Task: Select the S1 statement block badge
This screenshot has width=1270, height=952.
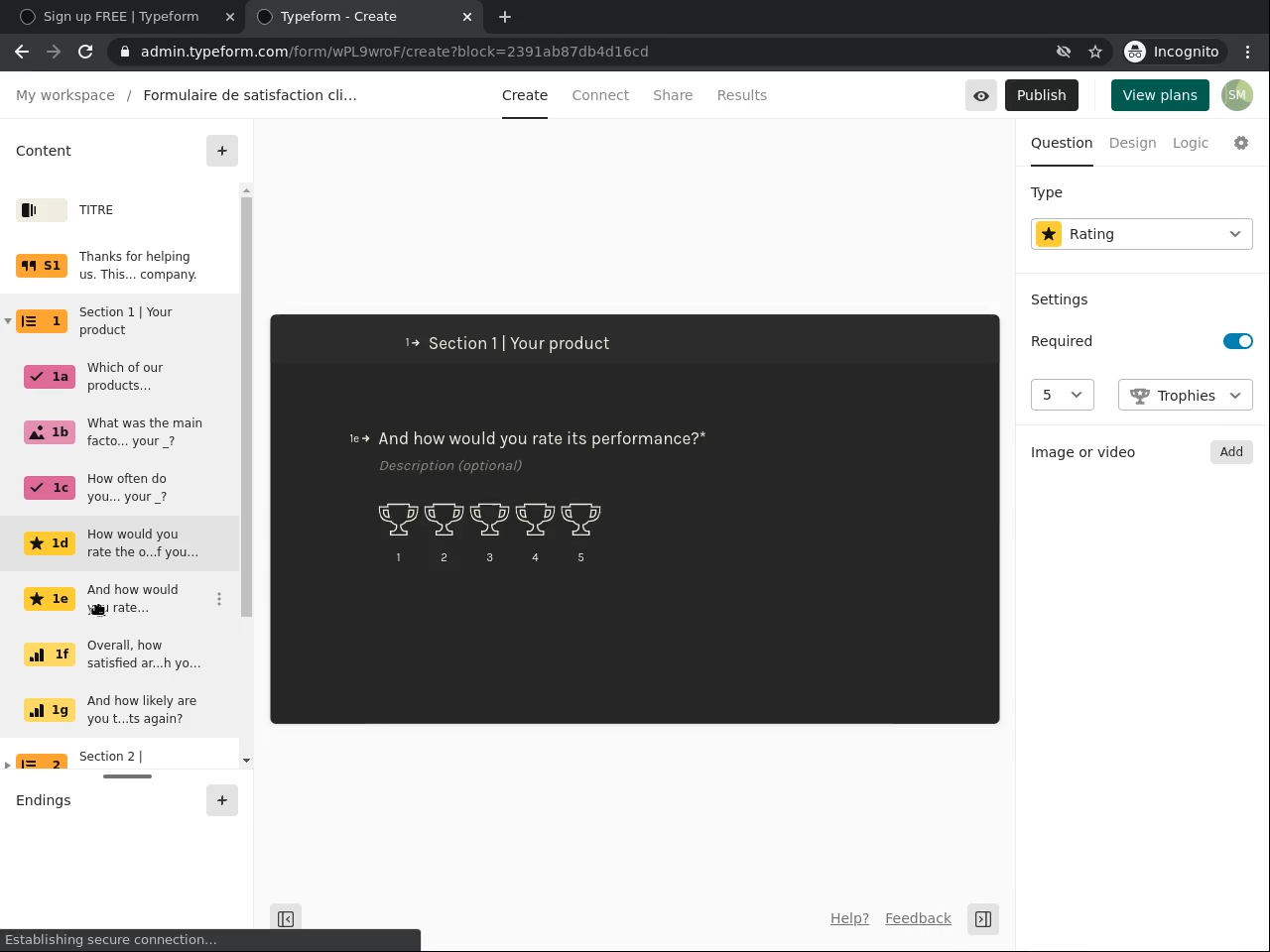Action: click(42, 266)
